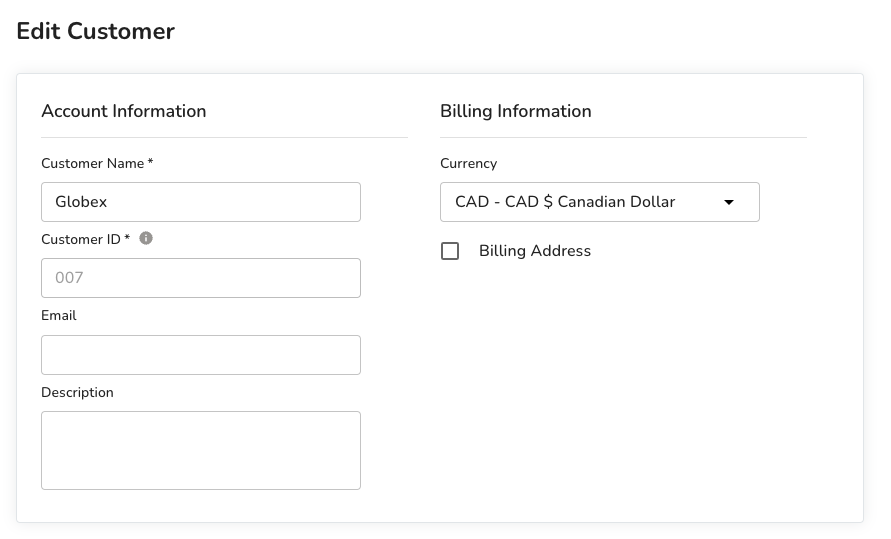Tick the Billing Address checkbox
Viewport: 891px width, 539px height.
[x=450, y=251]
